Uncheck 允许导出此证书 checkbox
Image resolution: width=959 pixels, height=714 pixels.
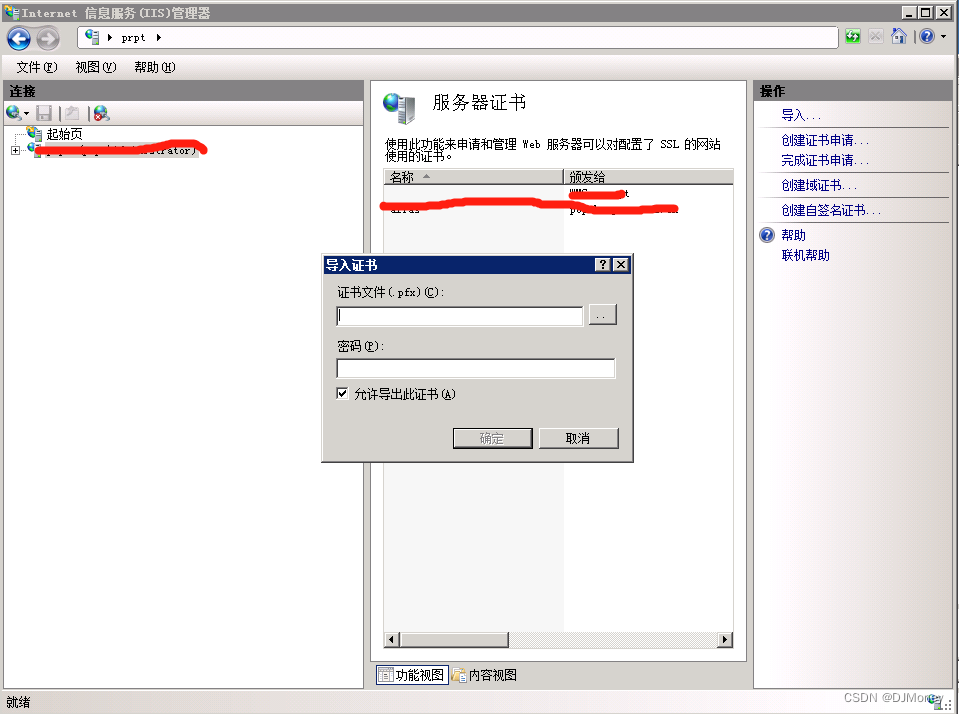(x=342, y=393)
